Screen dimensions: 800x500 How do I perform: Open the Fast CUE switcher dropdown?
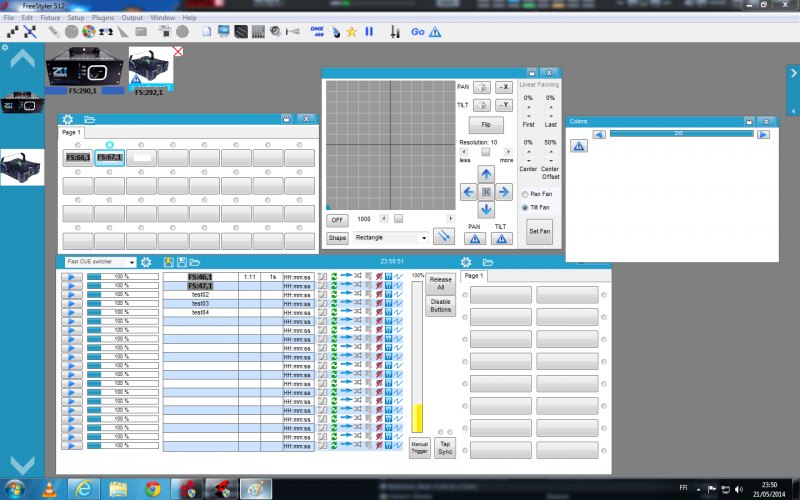(x=132, y=262)
